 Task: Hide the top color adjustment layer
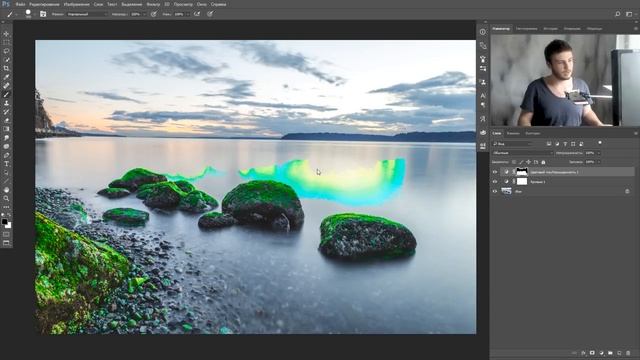[x=495, y=172]
